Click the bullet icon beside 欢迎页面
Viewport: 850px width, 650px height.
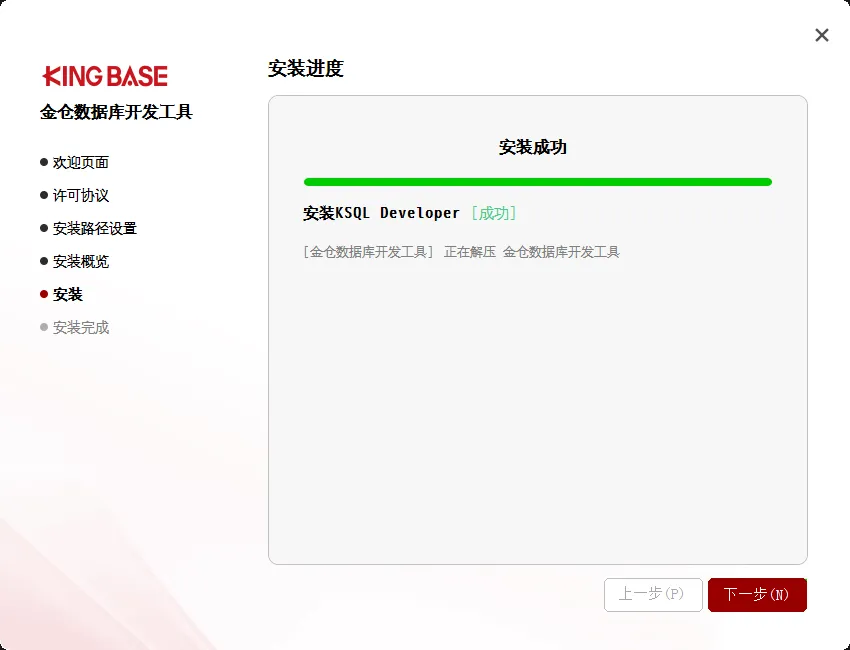coord(42,162)
